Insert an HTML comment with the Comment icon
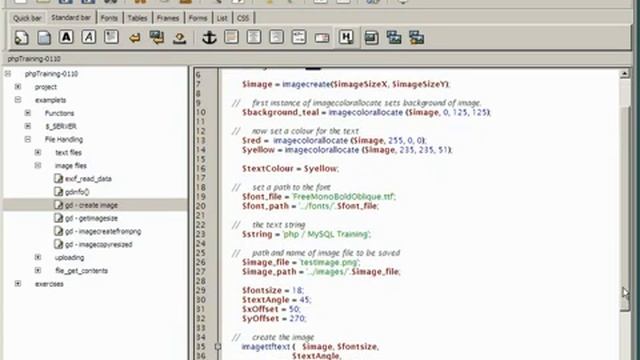 click(x=299, y=38)
